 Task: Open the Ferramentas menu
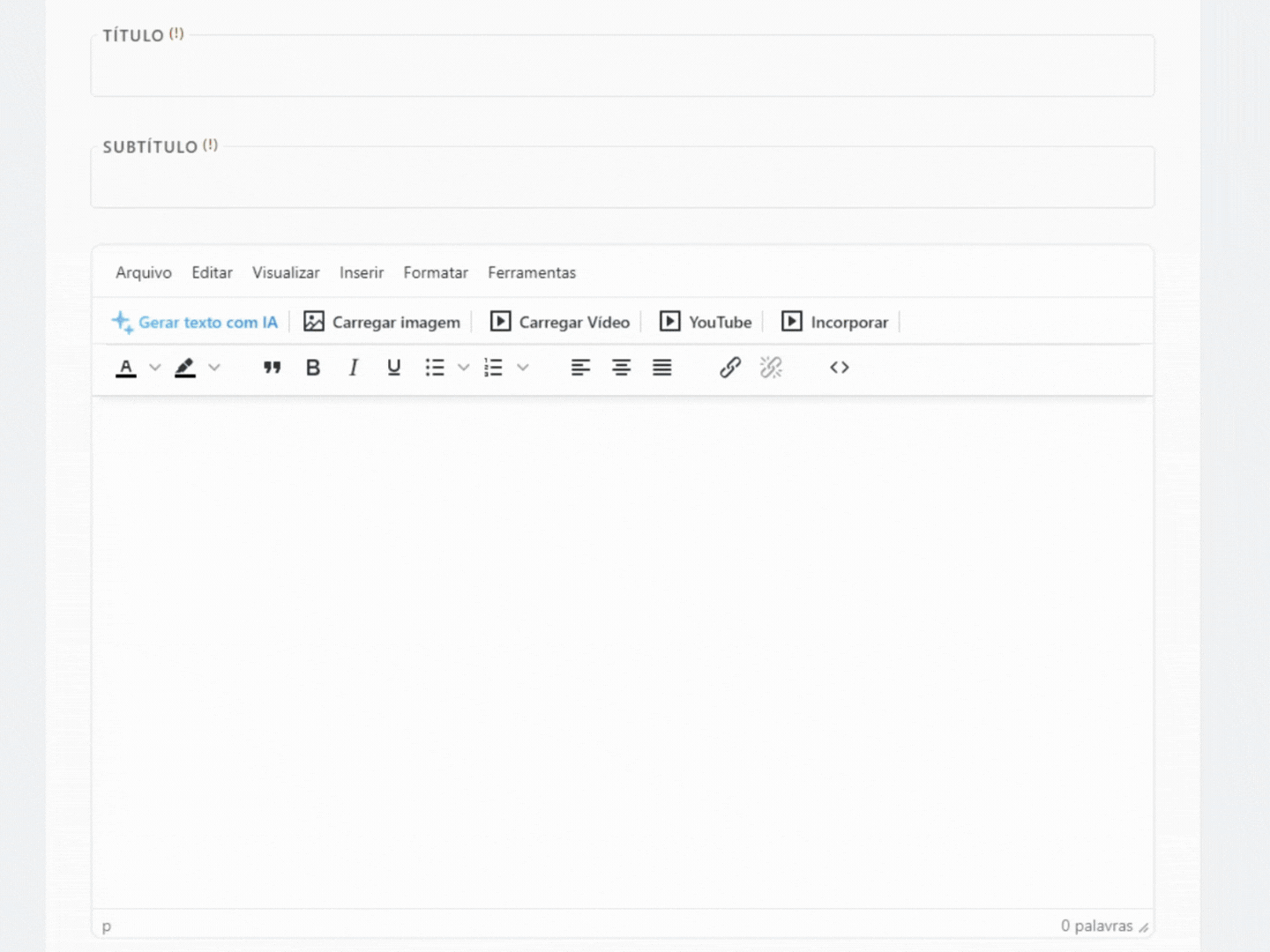(x=532, y=272)
